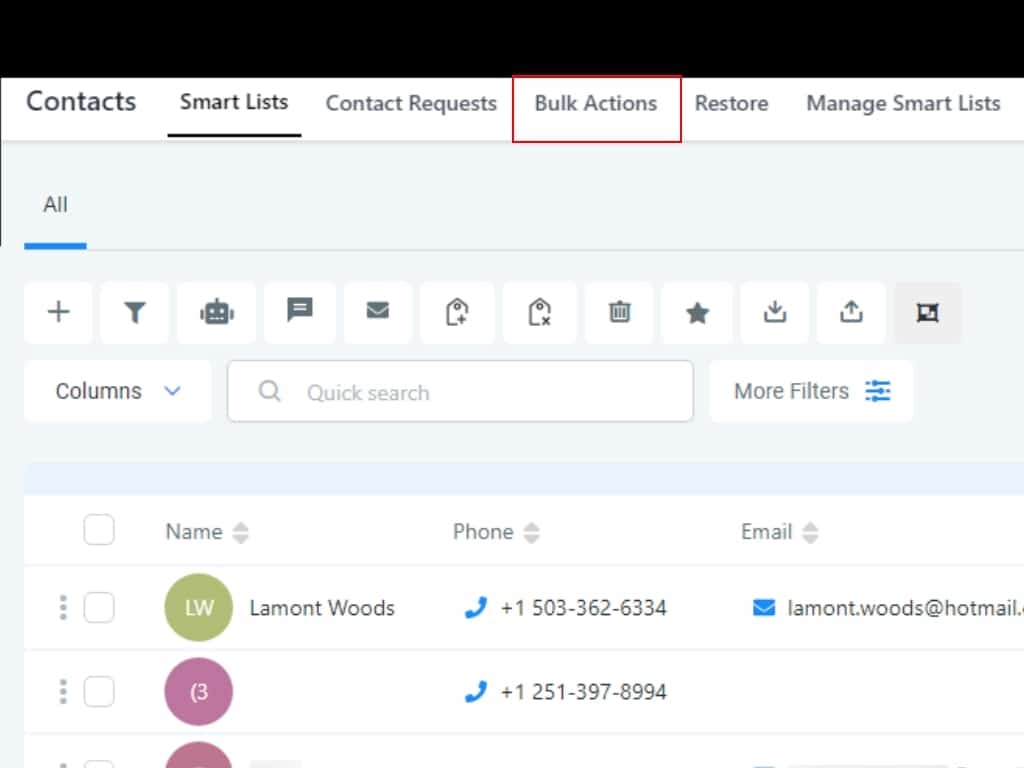The width and height of the screenshot is (1024, 768).
Task: Click the remove tag icon
Action: 540,313
